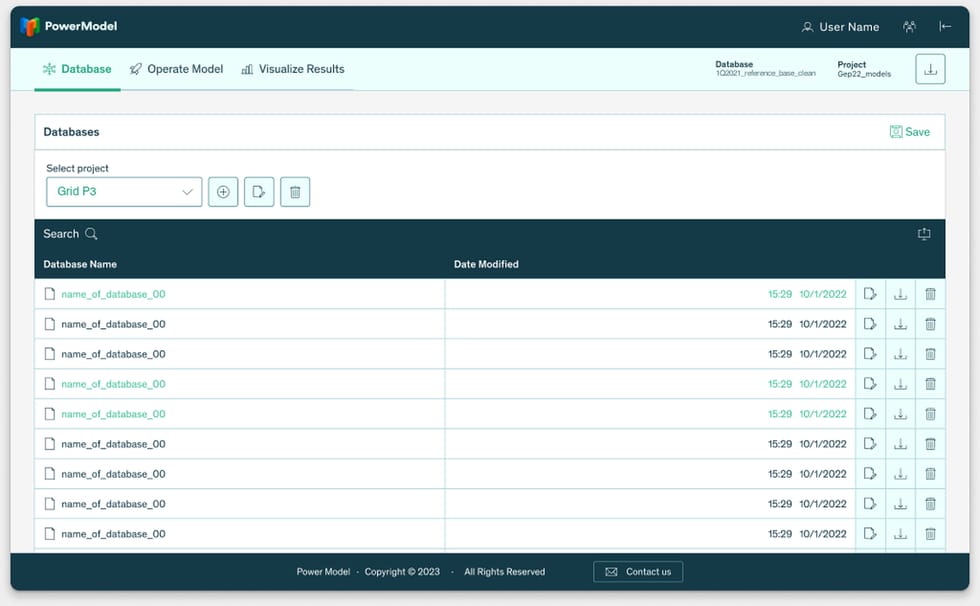Download the database in the seventh row

[x=900, y=474]
